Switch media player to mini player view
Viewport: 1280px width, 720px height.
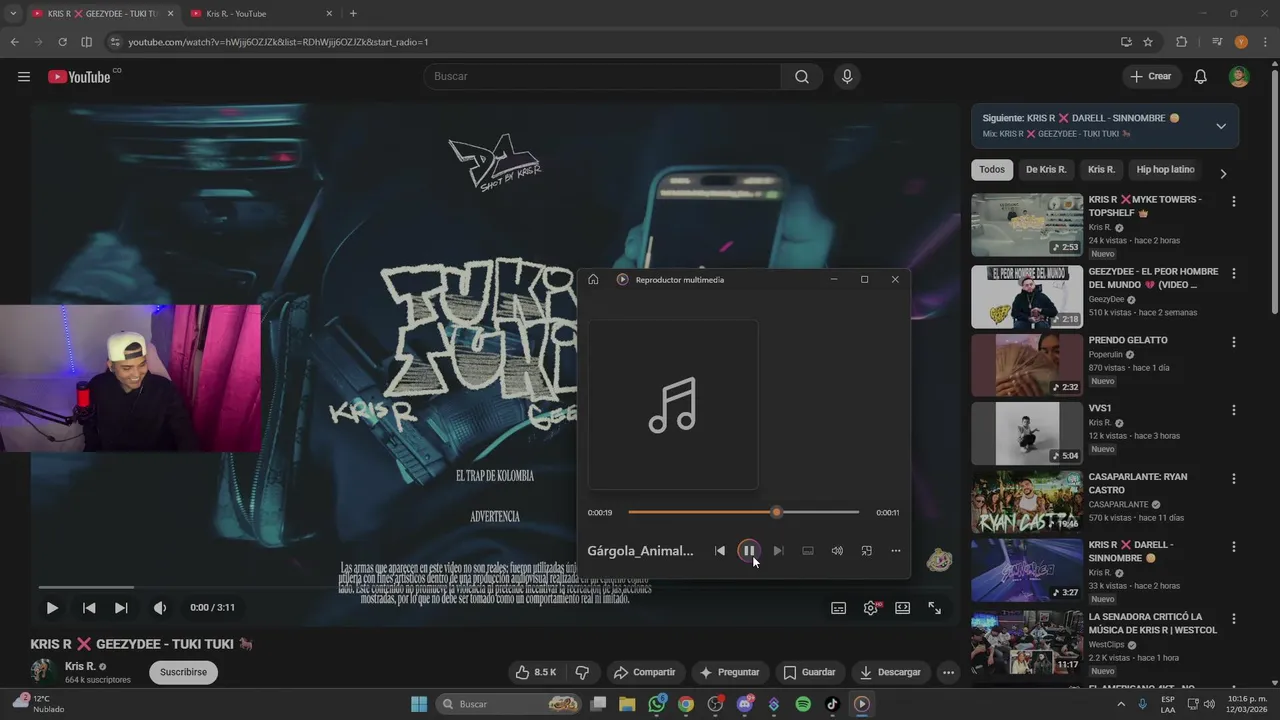click(x=866, y=551)
